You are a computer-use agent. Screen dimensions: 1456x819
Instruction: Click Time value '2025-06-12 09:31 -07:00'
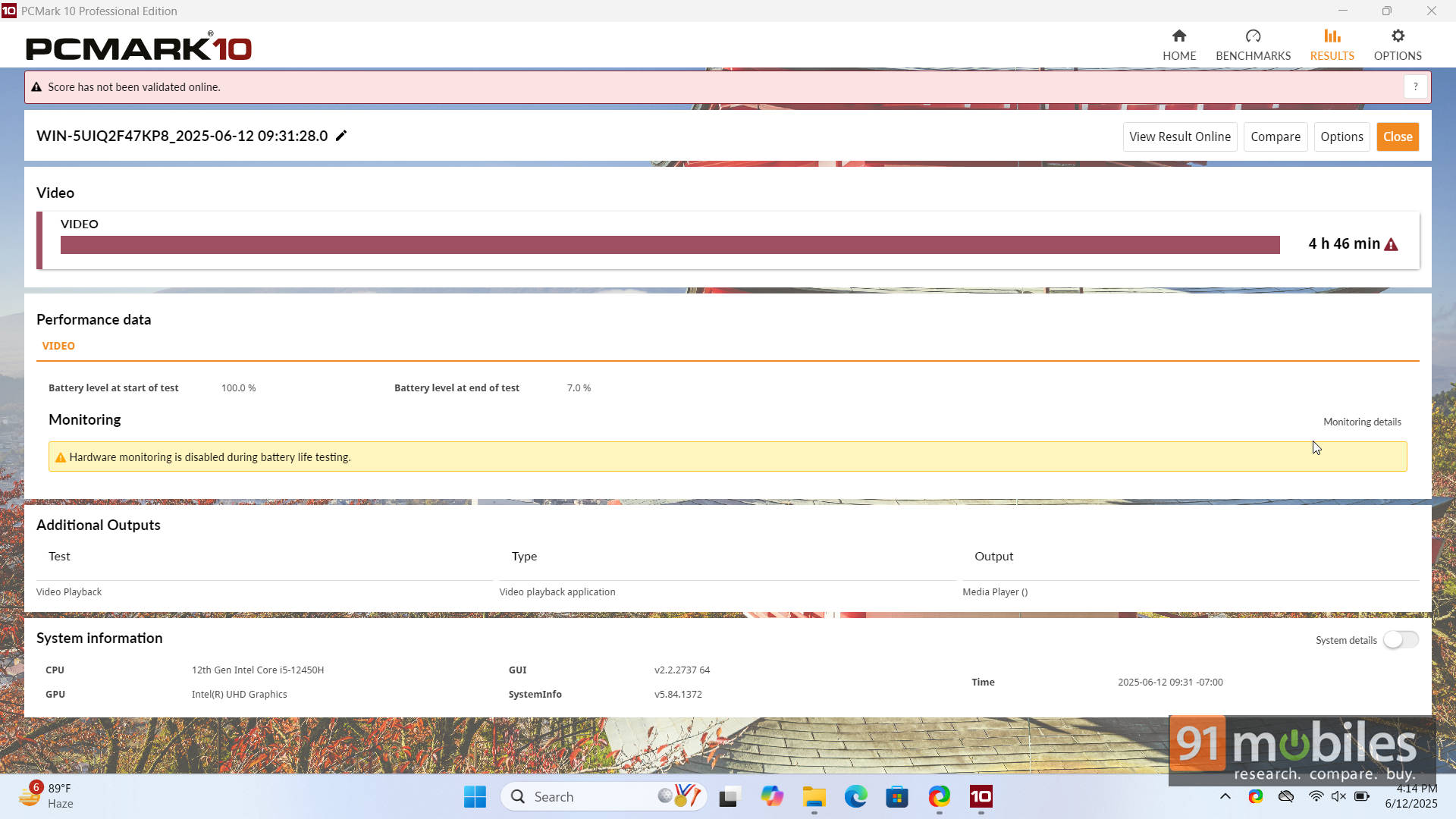[x=1170, y=682]
